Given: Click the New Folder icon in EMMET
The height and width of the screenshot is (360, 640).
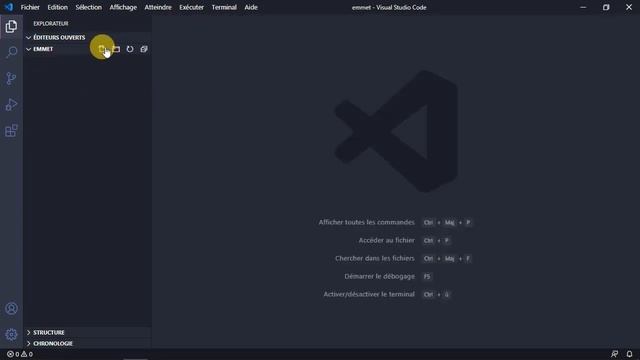Looking at the screenshot, I should coord(116,49).
